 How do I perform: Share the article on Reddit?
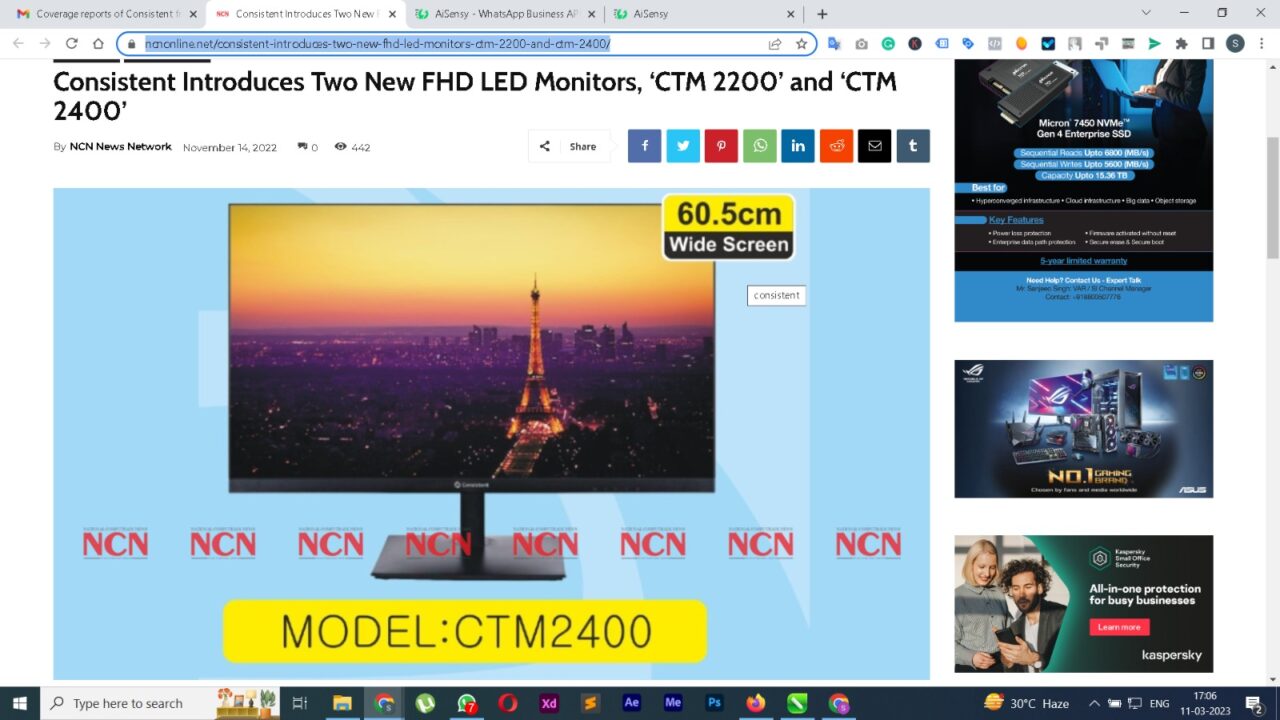pos(836,146)
